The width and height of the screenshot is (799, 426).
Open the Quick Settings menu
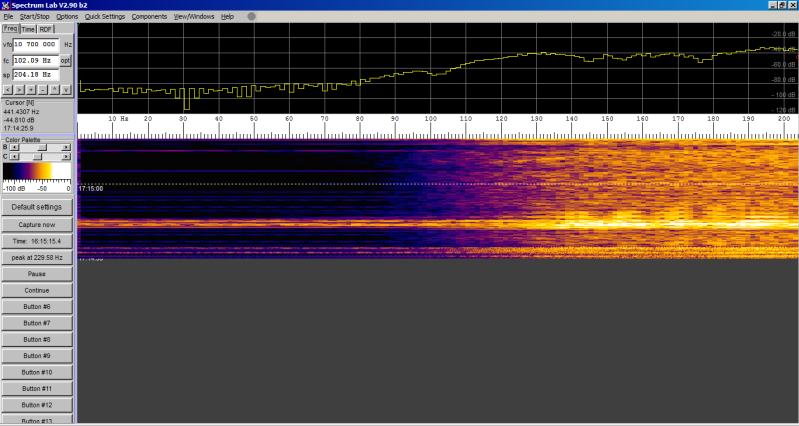[x=105, y=17]
